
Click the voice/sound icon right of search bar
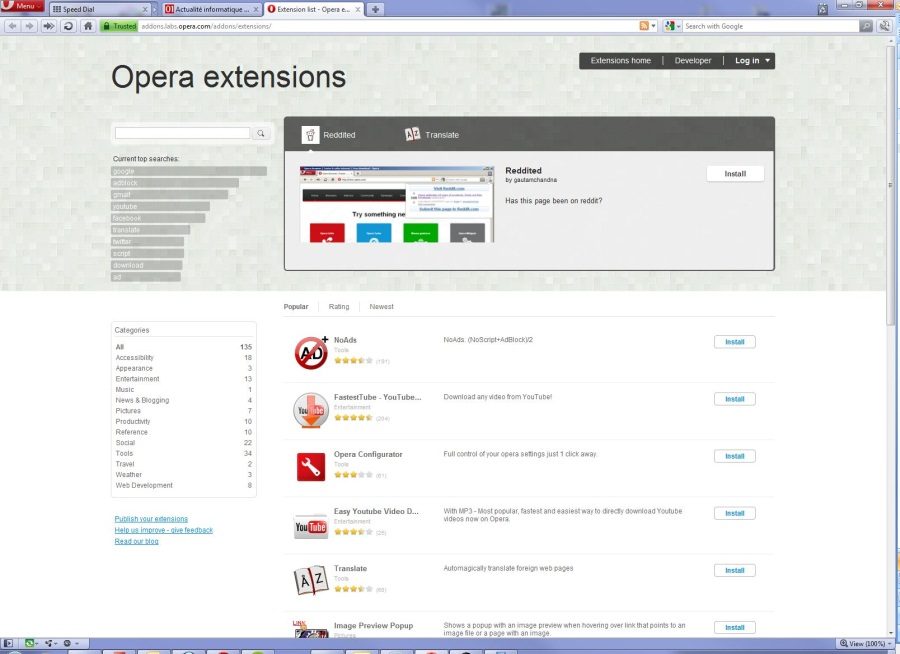click(x=884, y=25)
